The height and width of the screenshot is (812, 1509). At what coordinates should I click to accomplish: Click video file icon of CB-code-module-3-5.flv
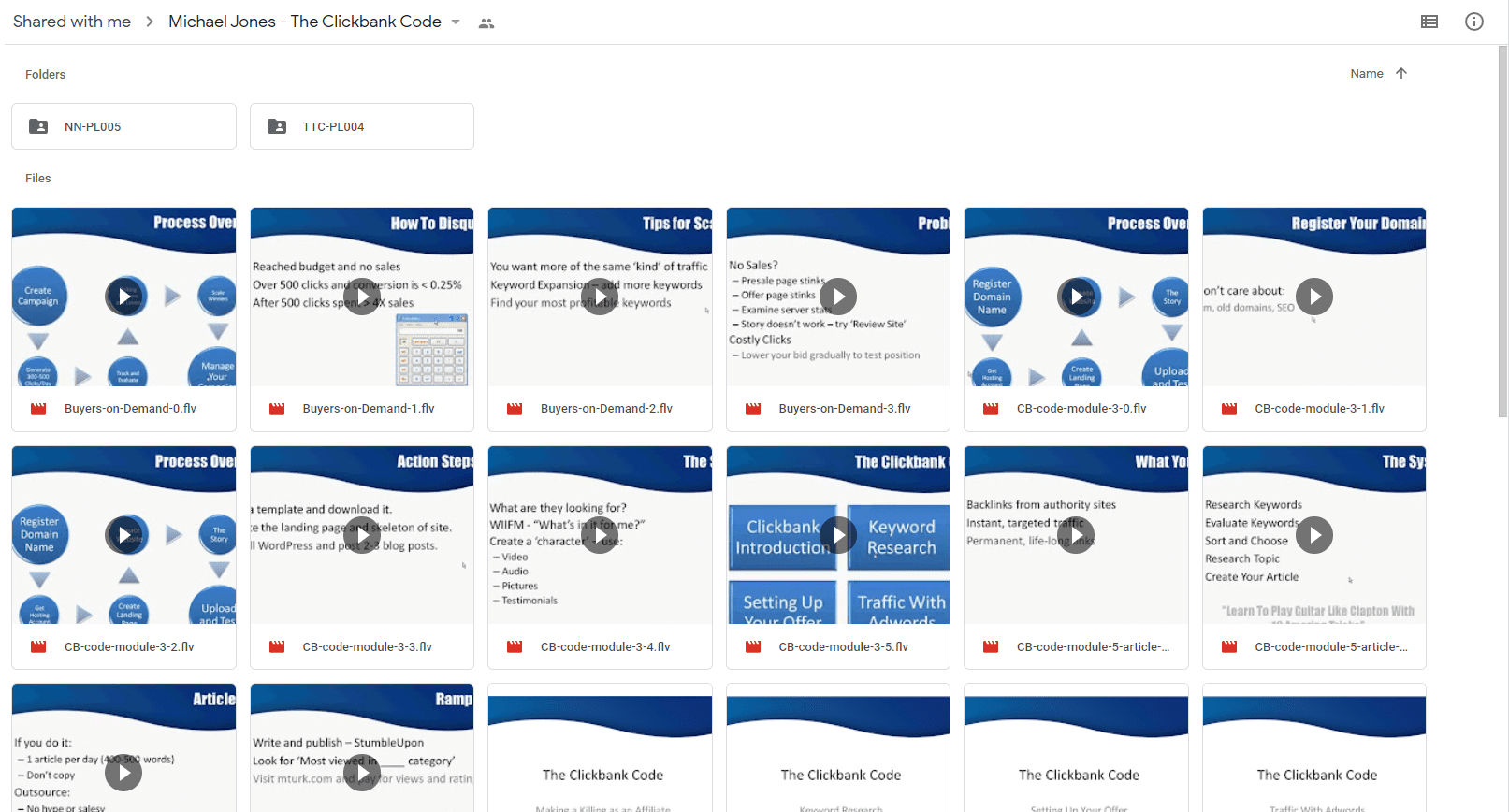click(x=753, y=646)
